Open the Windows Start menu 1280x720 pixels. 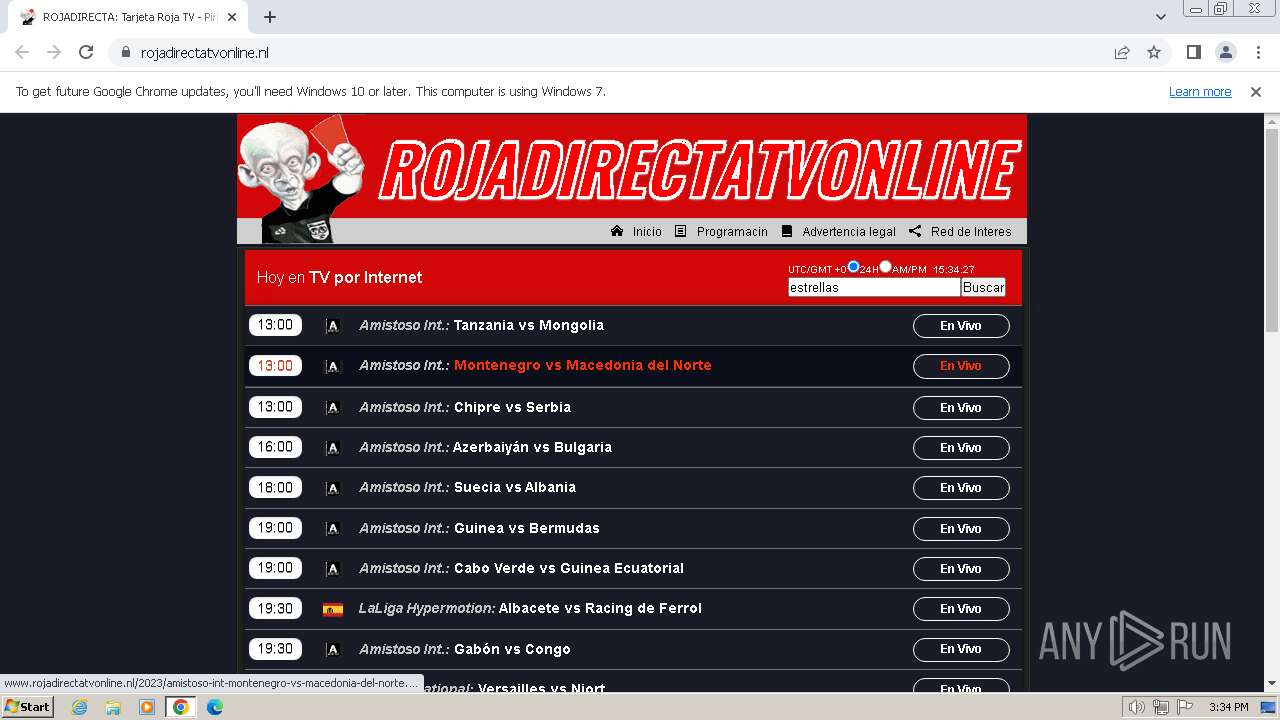pyautogui.click(x=27, y=707)
